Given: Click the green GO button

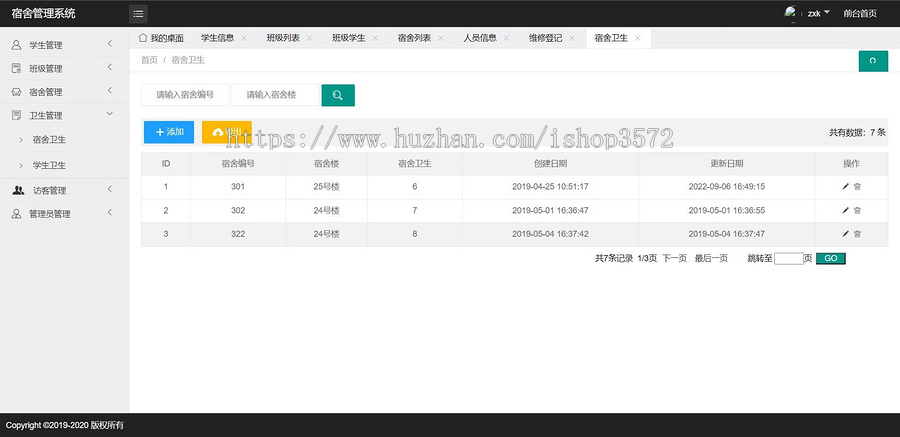Looking at the screenshot, I should tap(831, 258).
